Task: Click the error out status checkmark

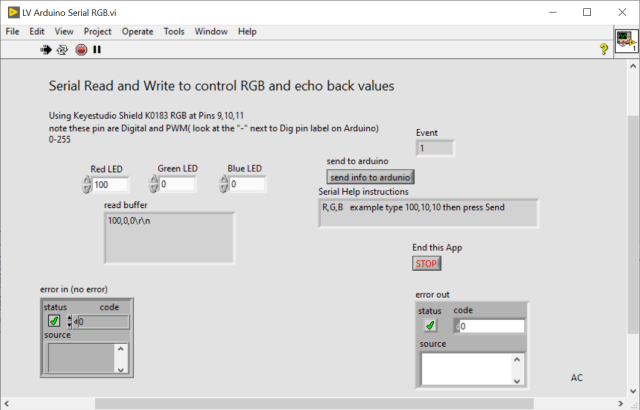Action: click(x=430, y=325)
